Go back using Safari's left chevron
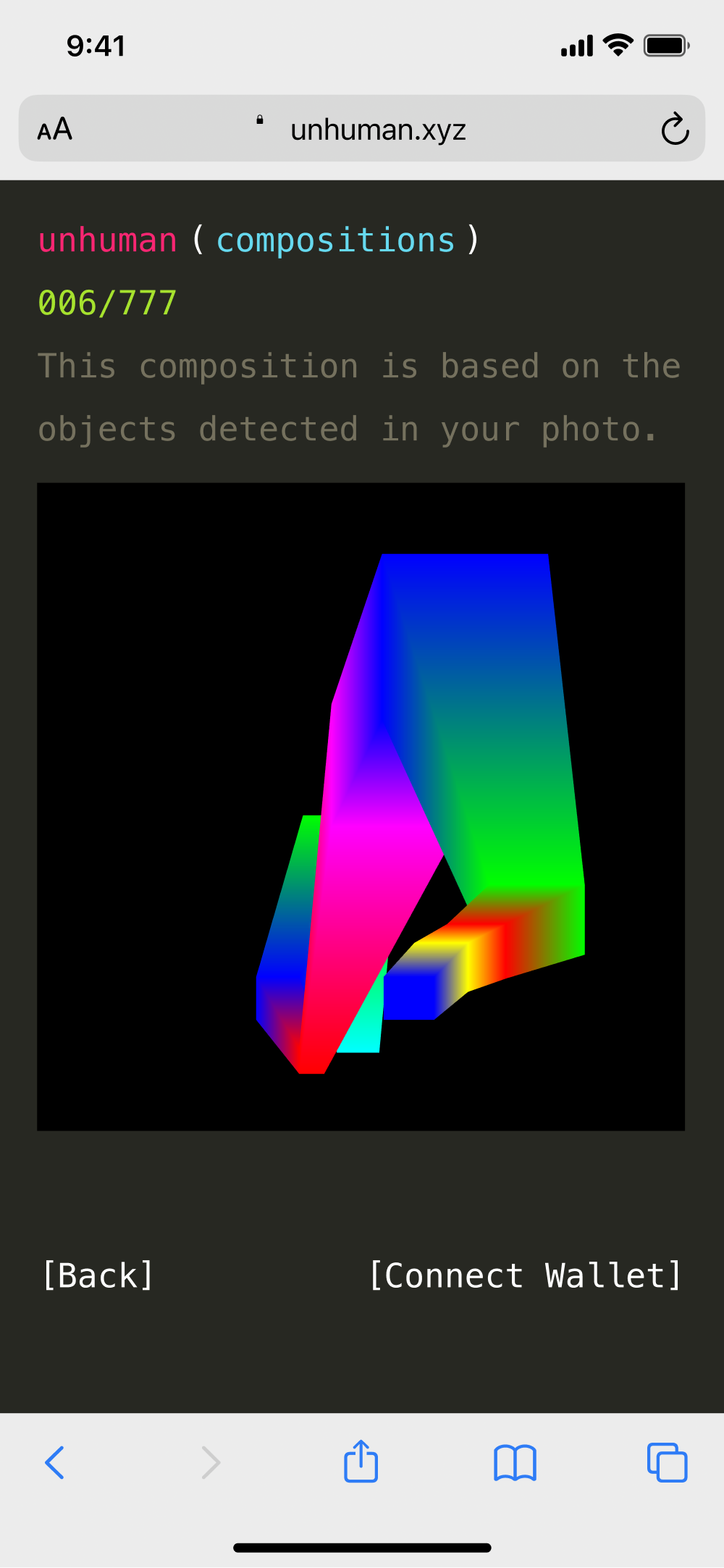 pos(55,1462)
